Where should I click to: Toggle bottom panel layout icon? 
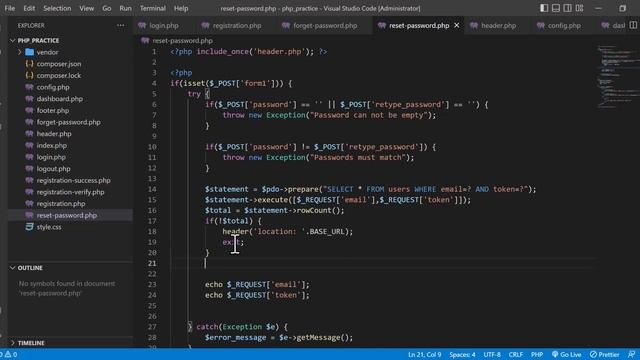[x=556, y=8]
